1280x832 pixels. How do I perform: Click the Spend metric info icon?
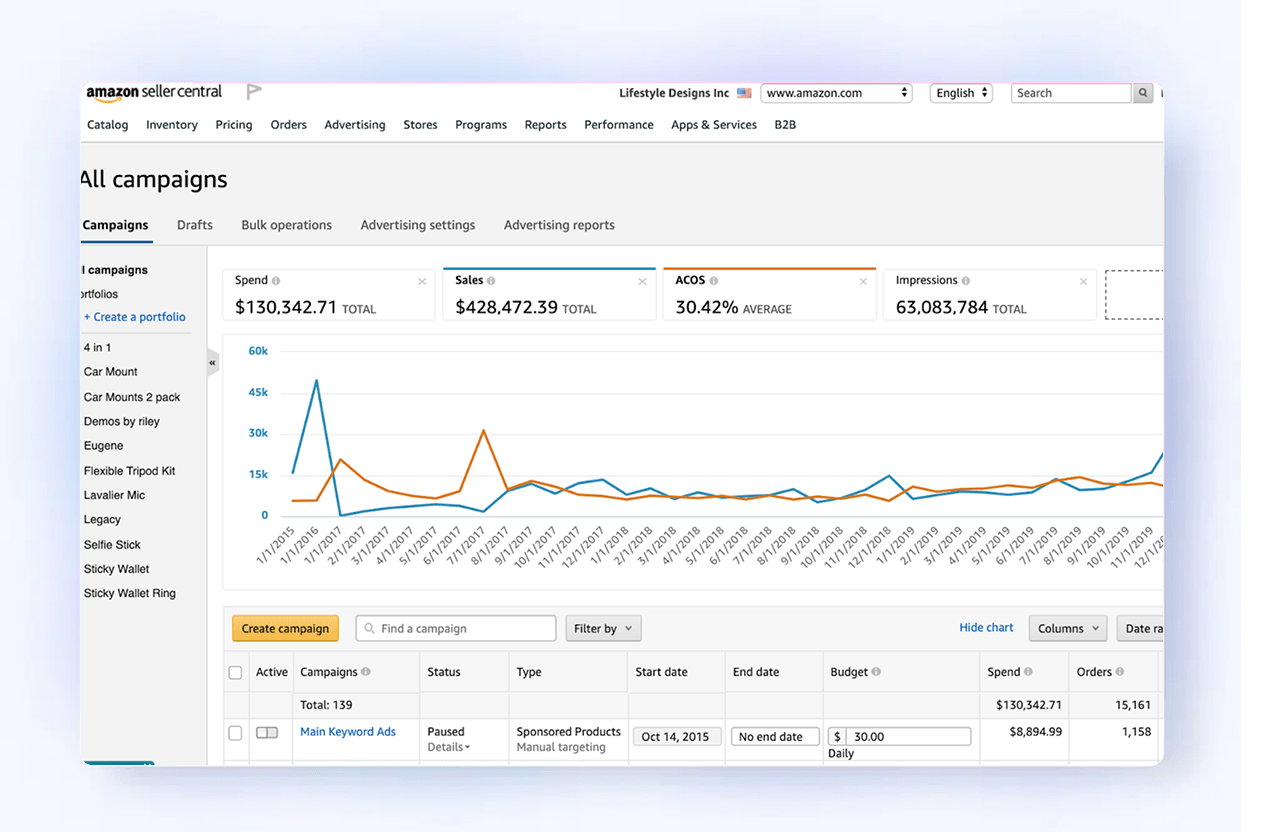click(278, 280)
